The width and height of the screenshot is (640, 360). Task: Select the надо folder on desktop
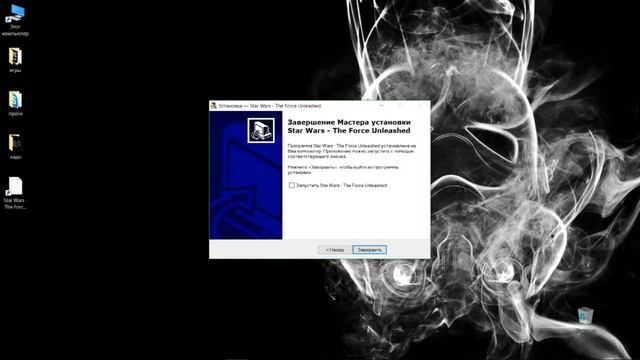tap(15, 147)
